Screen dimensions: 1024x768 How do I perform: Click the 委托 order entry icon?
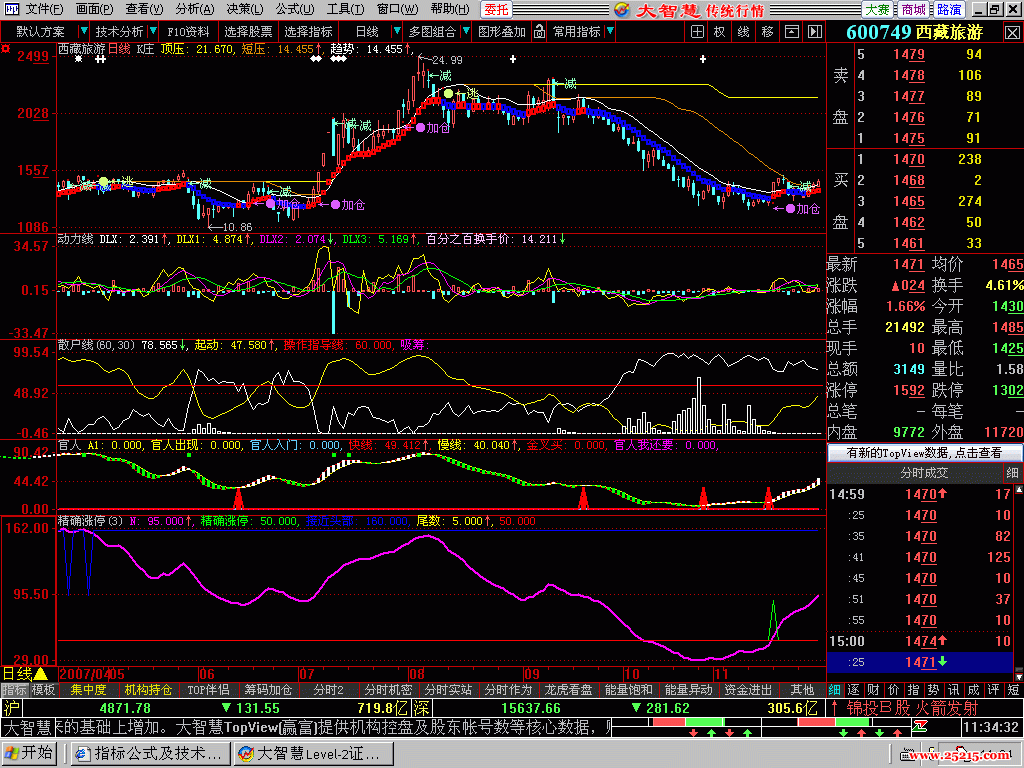pyautogui.click(x=496, y=9)
